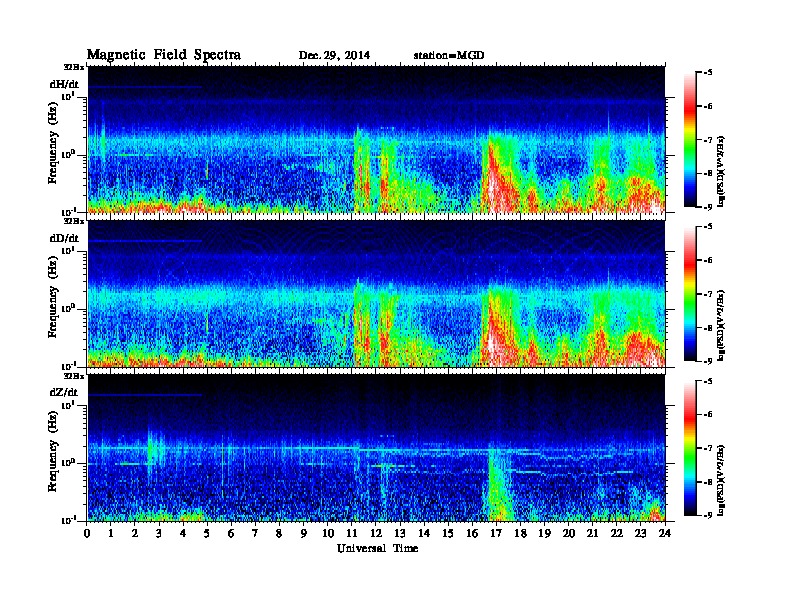
Task: Click hour "23" on the Universal Time axis
Action: pyautogui.click(x=641, y=534)
